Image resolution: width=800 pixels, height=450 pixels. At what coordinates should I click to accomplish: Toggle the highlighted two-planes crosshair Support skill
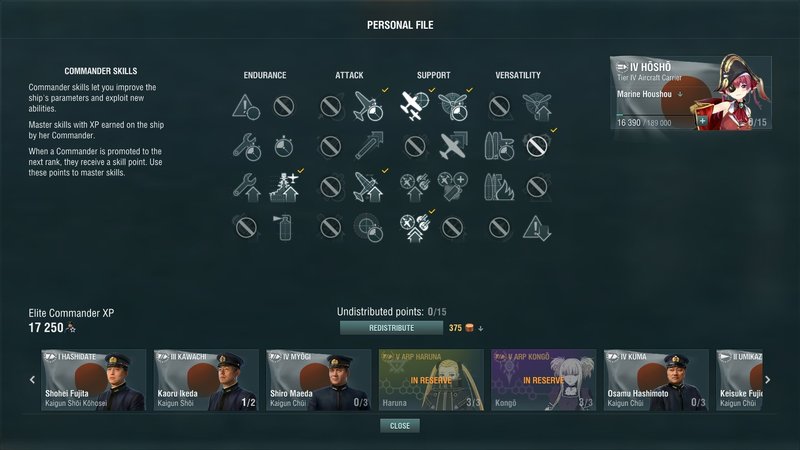[414, 106]
